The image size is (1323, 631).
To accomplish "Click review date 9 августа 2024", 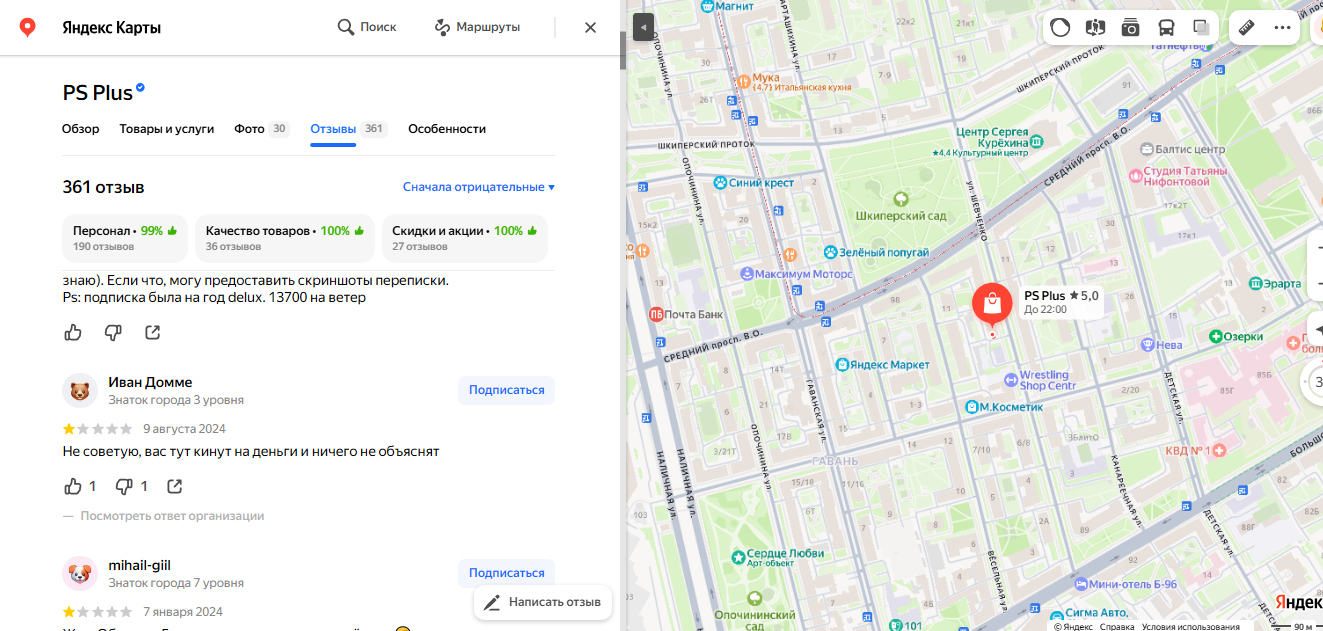I will pos(184,429).
